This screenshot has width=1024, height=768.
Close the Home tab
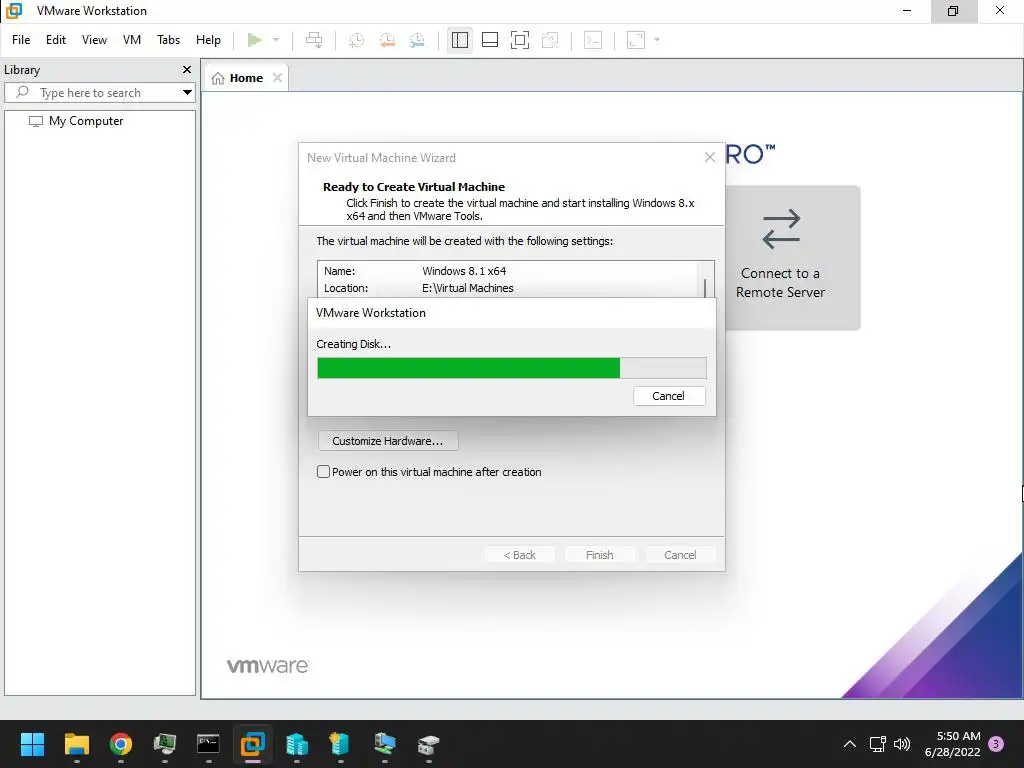[x=278, y=78]
